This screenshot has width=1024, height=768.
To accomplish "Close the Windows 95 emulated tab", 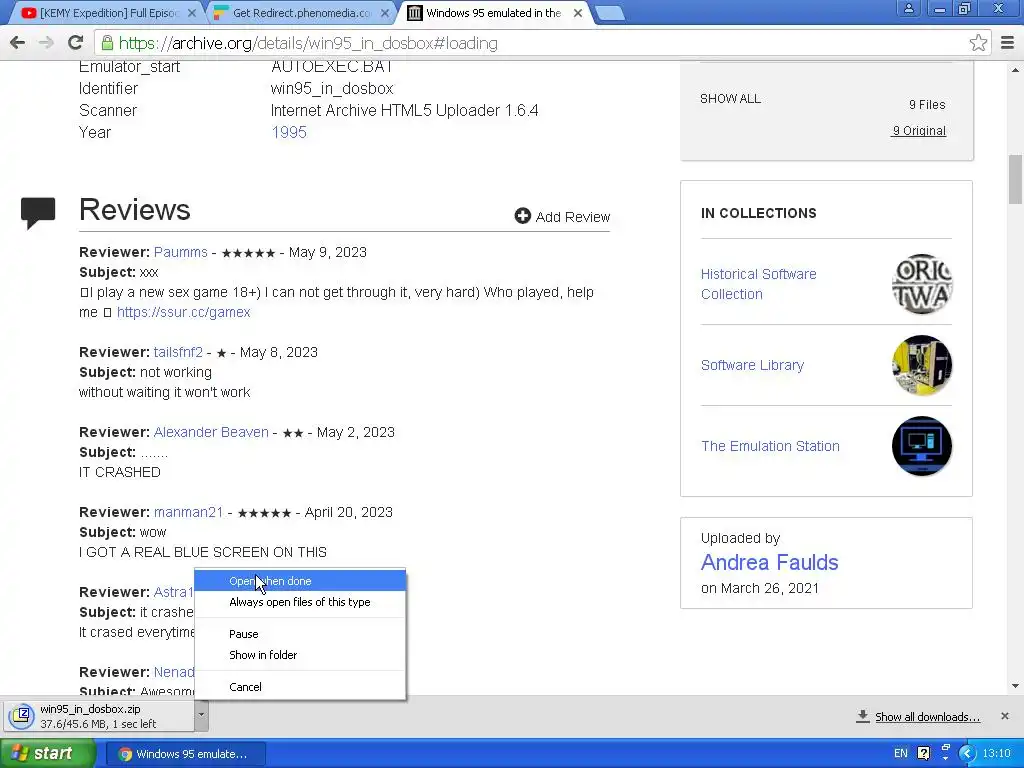I will point(578,13).
